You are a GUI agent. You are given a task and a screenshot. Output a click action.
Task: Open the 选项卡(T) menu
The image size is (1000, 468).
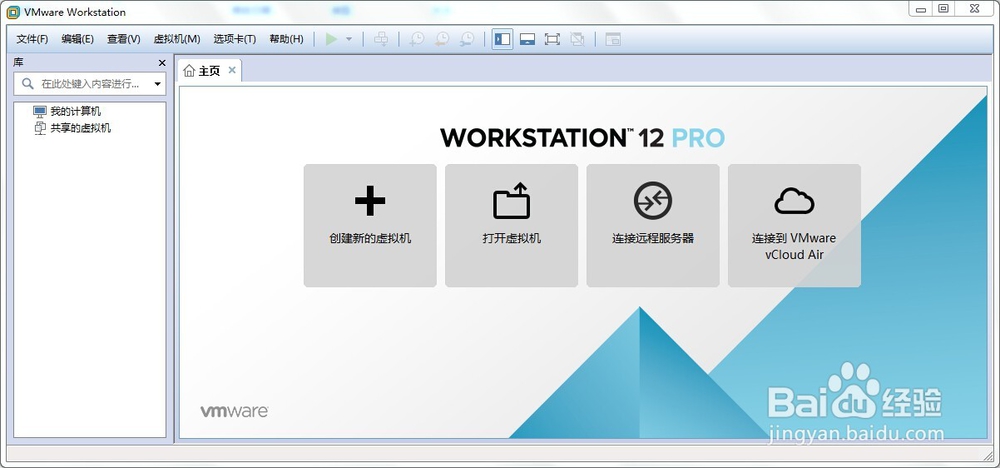point(235,40)
